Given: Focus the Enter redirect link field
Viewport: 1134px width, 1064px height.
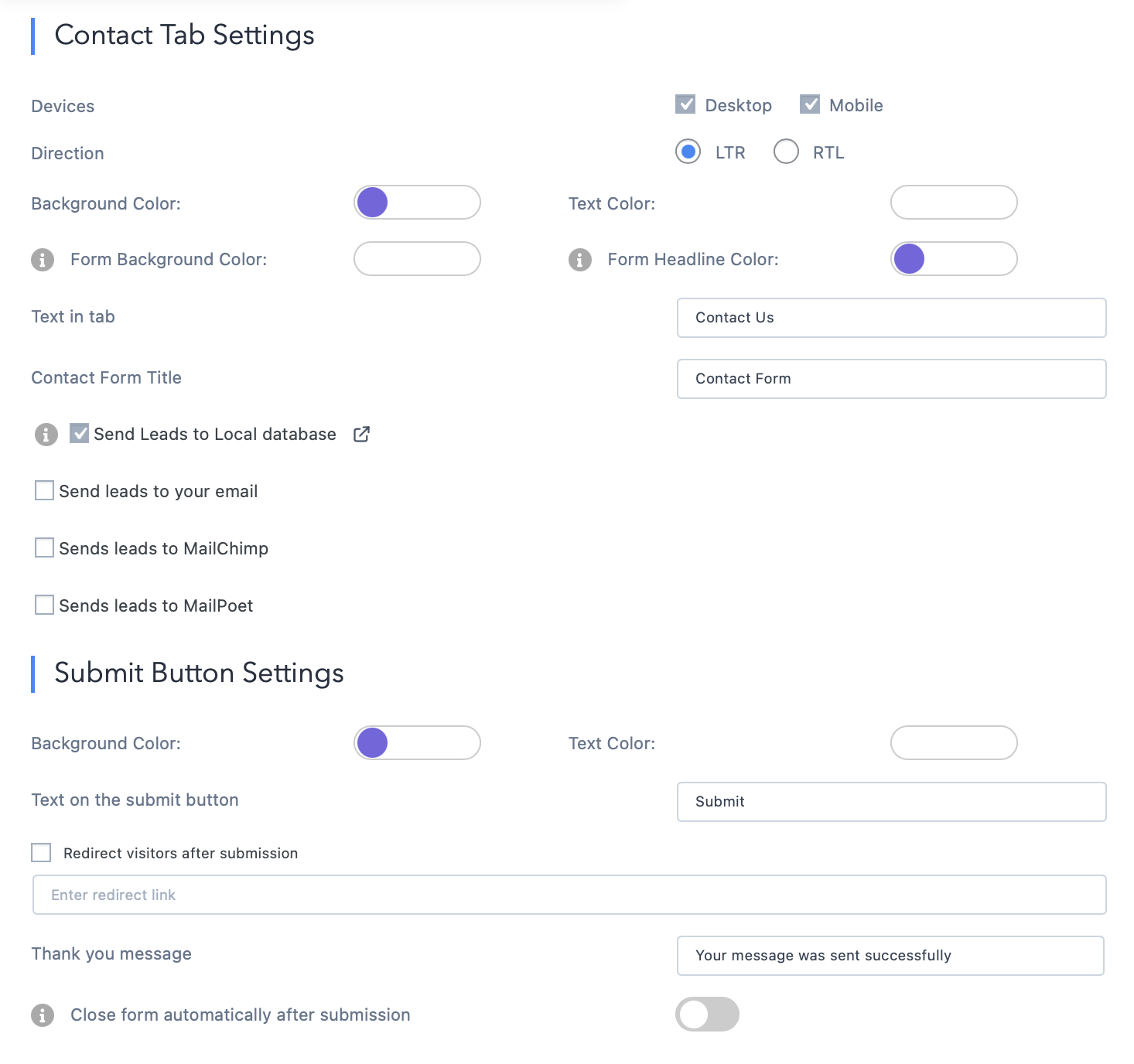Looking at the screenshot, I should pyautogui.click(x=569, y=895).
